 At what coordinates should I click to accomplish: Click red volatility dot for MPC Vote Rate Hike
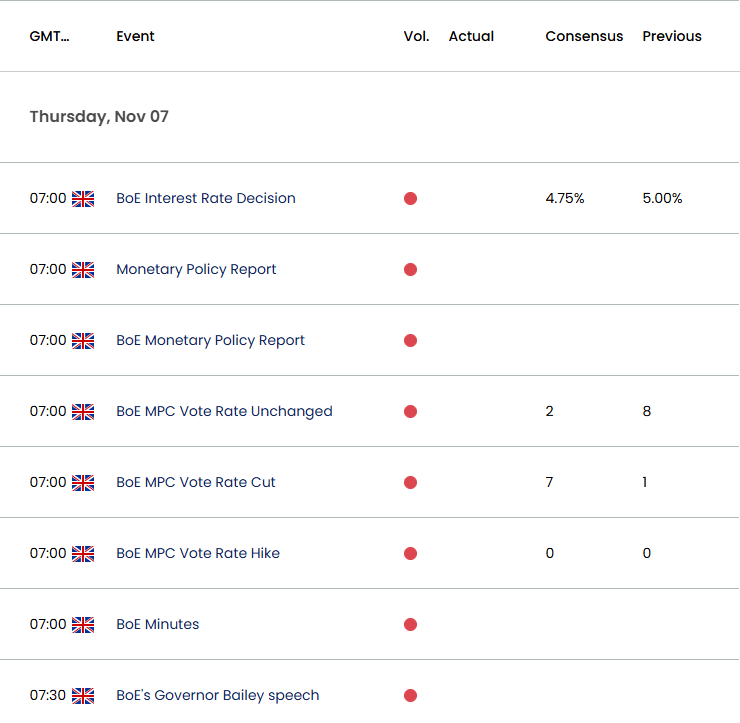[411, 554]
